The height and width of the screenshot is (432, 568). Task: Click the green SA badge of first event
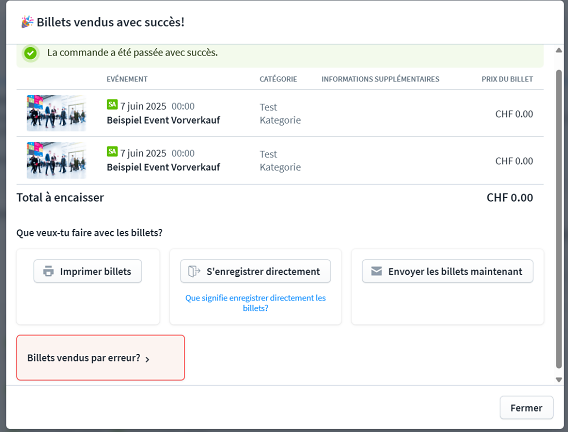tap(112, 105)
